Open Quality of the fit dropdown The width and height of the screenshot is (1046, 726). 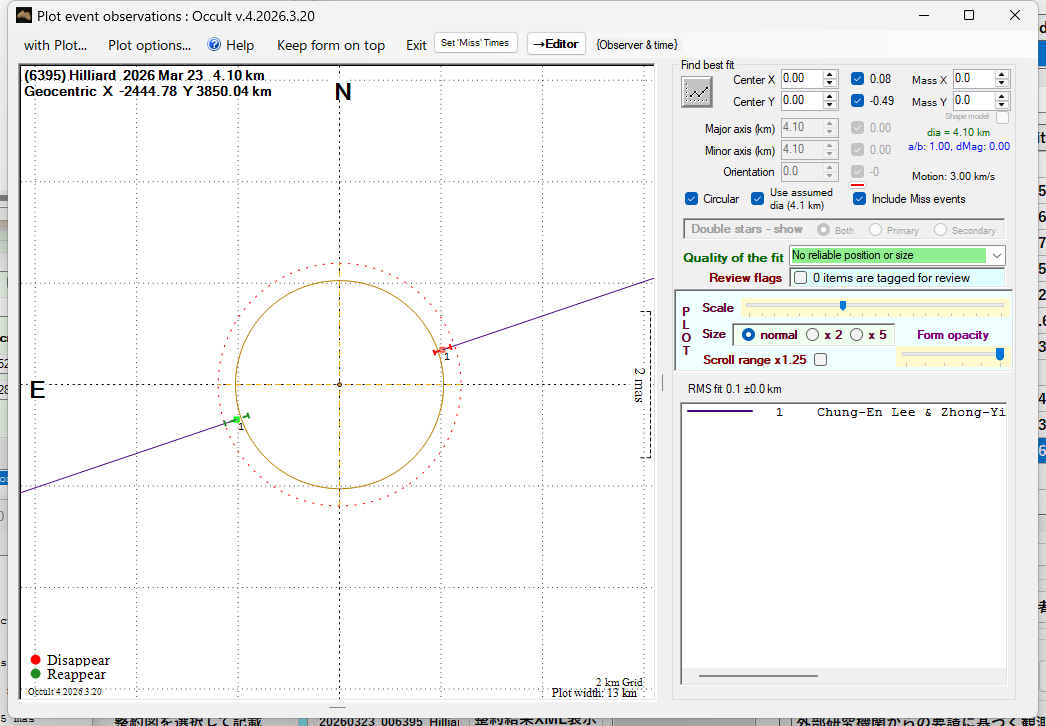point(996,256)
